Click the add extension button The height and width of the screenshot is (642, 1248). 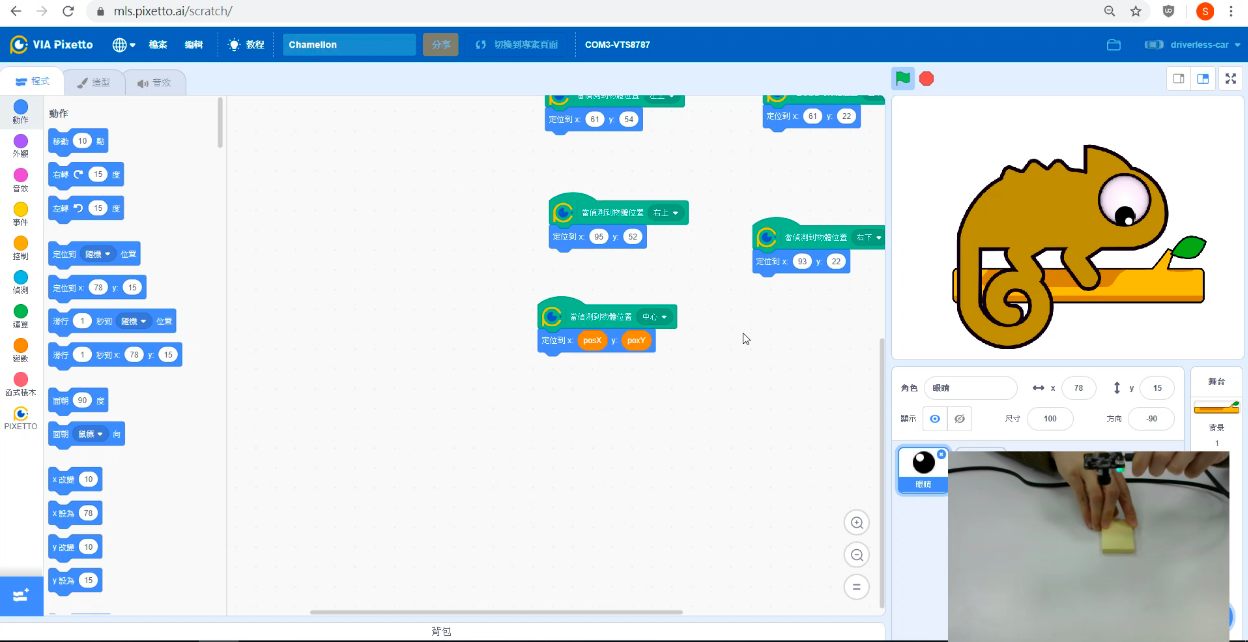[21, 595]
